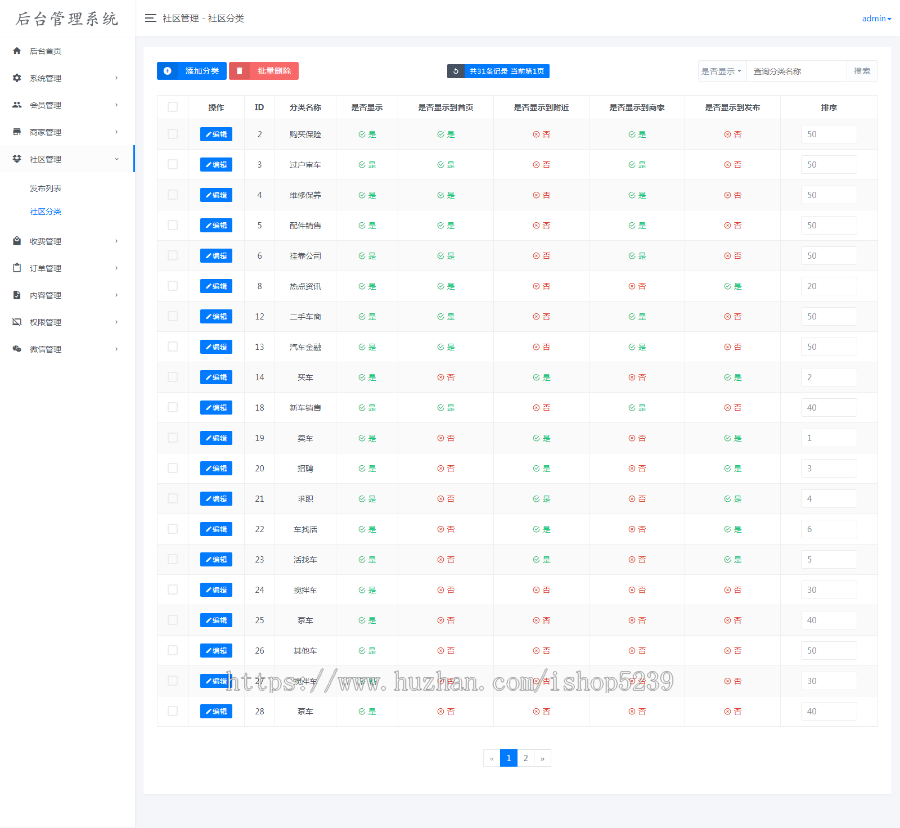The image size is (900, 828).
Task: Click the refresh icon in record count badge
Action: pos(457,71)
